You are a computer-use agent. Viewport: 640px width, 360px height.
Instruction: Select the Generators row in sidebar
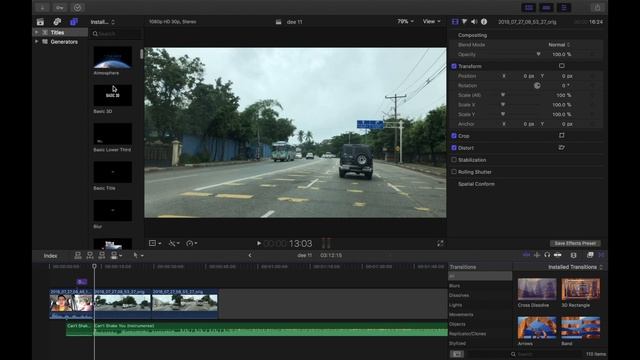[60, 42]
